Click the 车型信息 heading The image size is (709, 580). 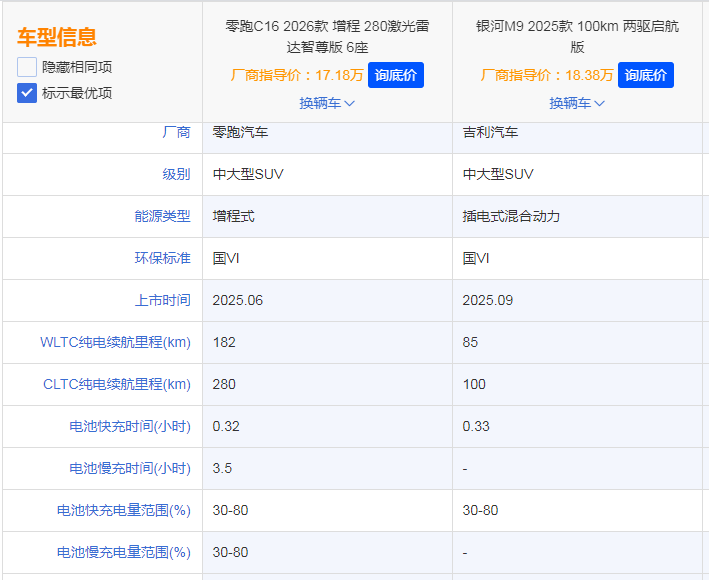57,38
